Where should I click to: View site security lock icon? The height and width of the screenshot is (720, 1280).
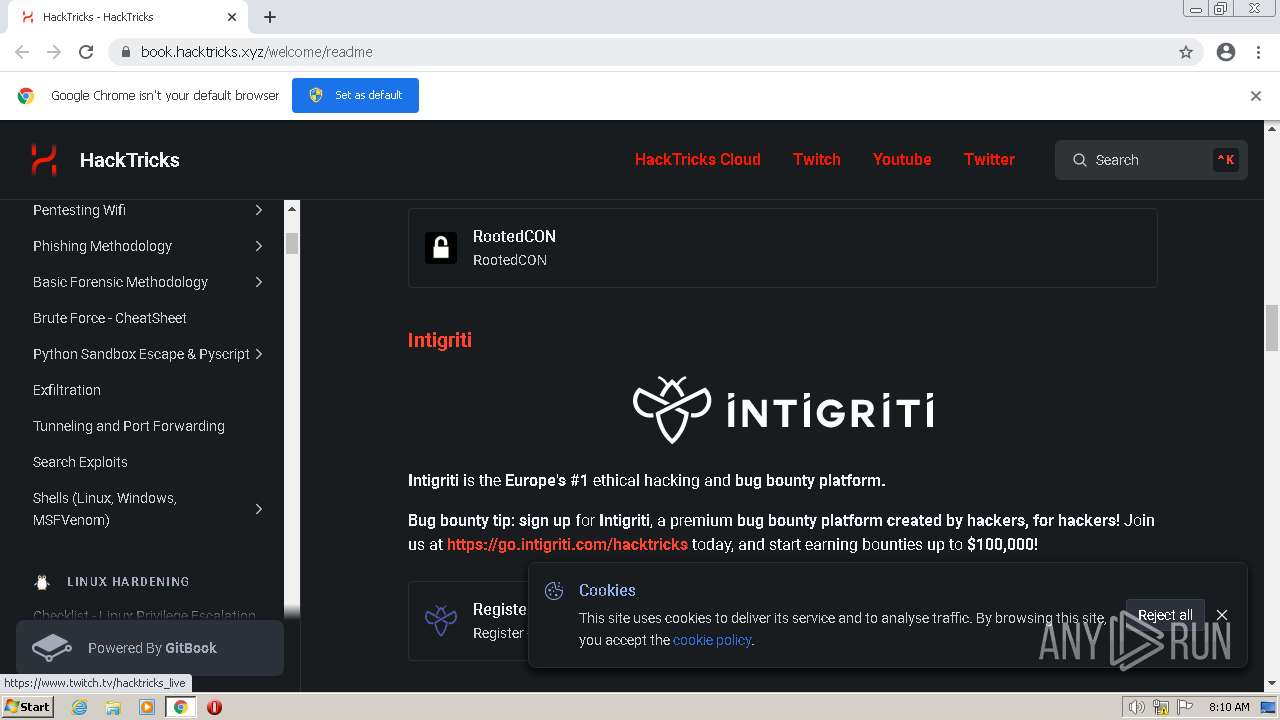126,52
